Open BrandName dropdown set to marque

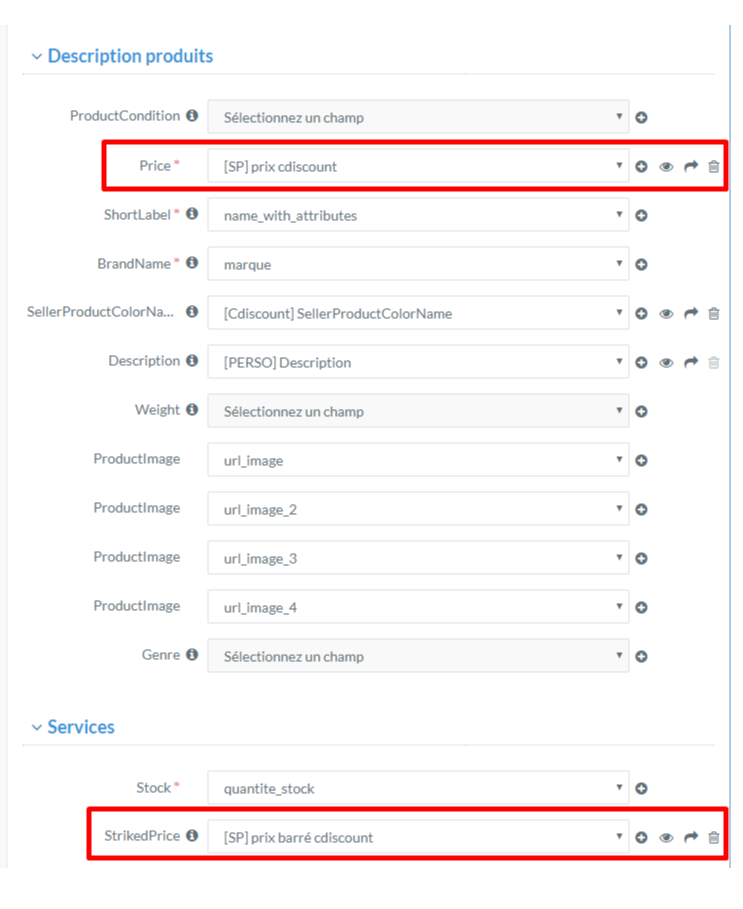click(x=418, y=264)
